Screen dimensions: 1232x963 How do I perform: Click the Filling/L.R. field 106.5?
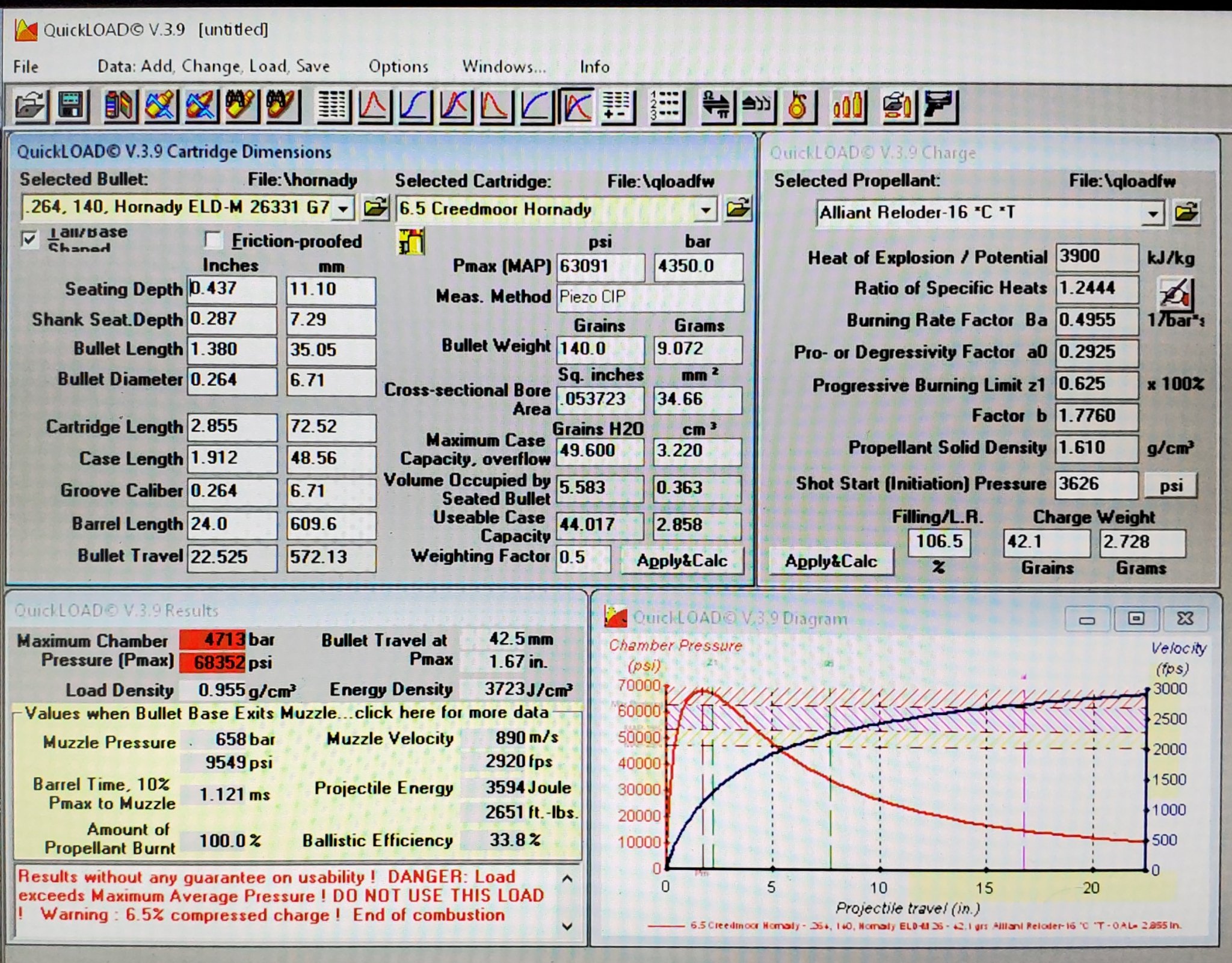[939, 542]
